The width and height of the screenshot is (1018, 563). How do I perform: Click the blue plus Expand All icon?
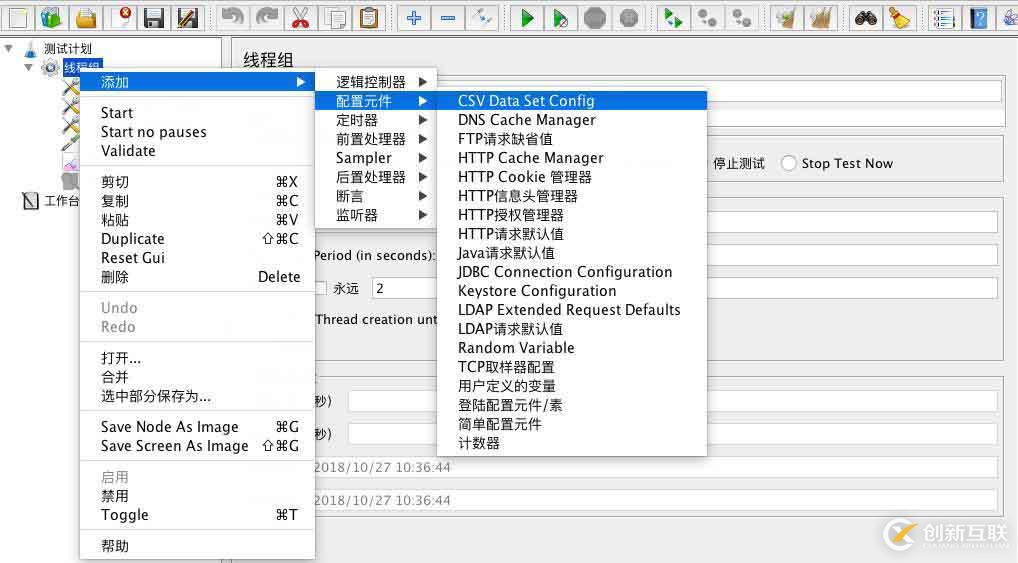pyautogui.click(x=414, y=18)
